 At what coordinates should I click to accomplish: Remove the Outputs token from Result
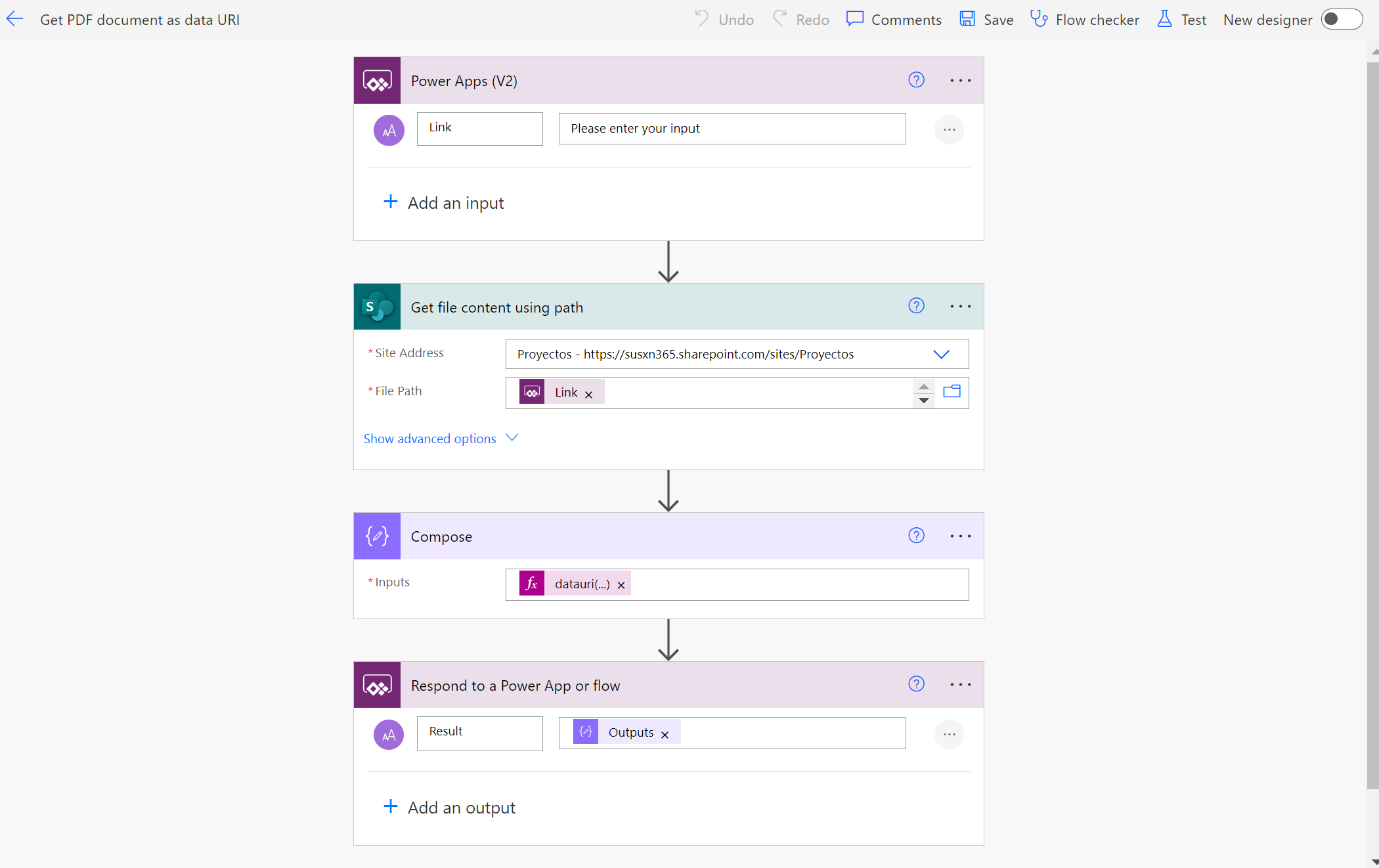[x=665, y=735]
